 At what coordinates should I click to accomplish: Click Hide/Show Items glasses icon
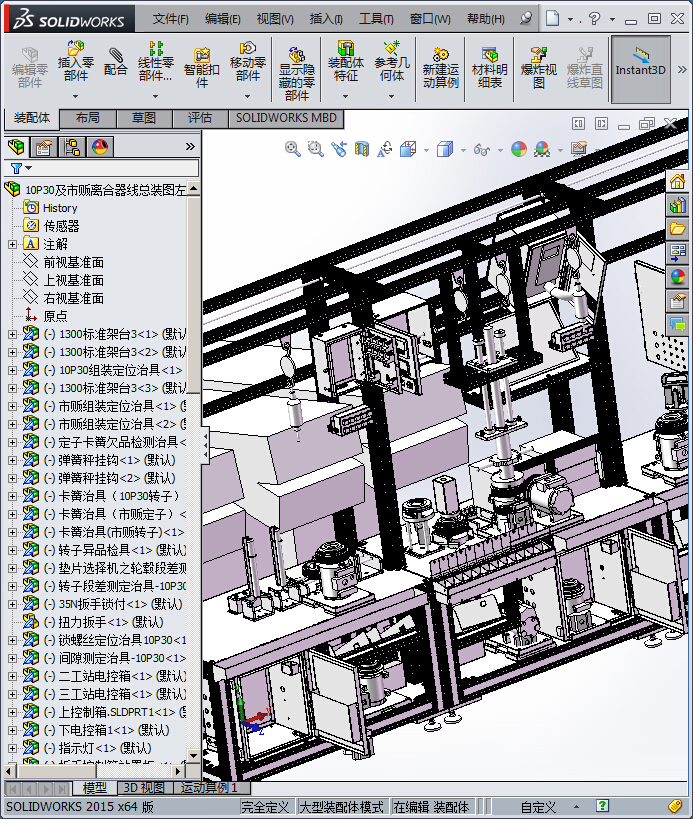(481, 150)
